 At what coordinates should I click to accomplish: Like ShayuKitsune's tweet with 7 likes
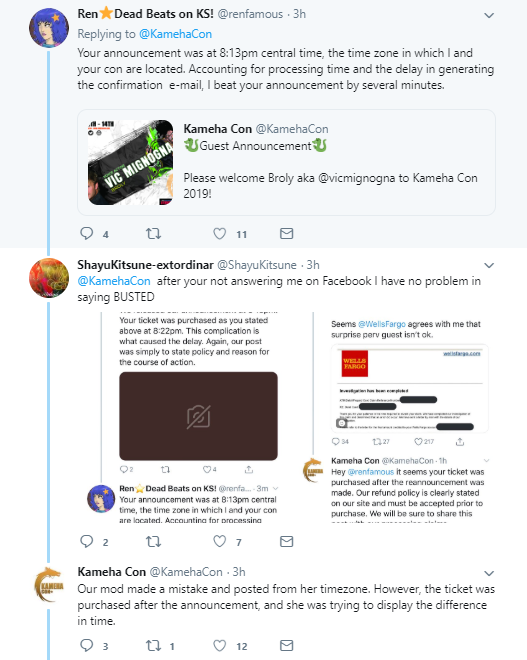click(219, 541)
